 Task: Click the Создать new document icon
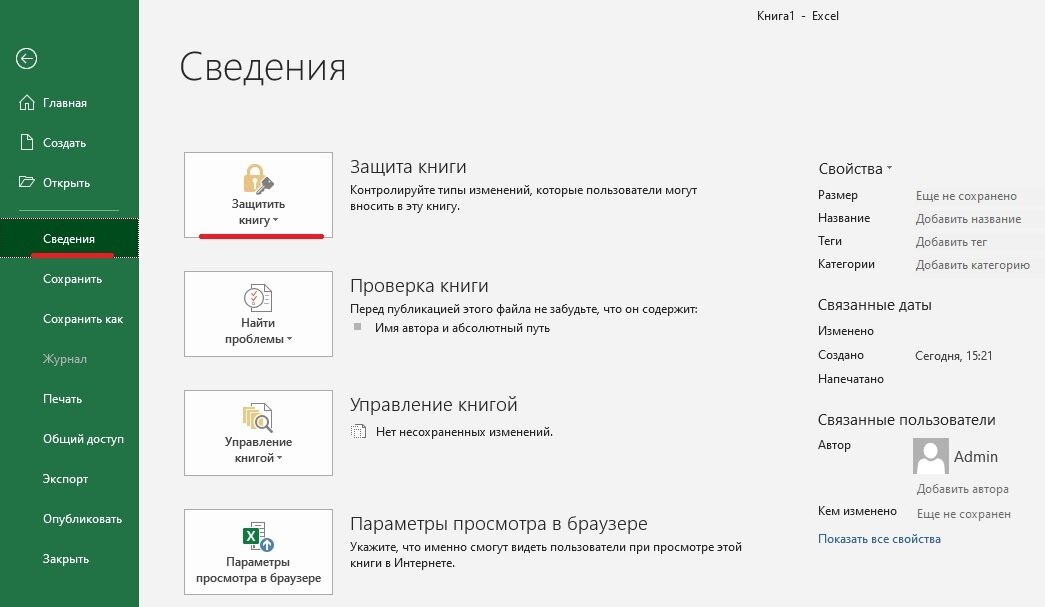tap(27, 142)
